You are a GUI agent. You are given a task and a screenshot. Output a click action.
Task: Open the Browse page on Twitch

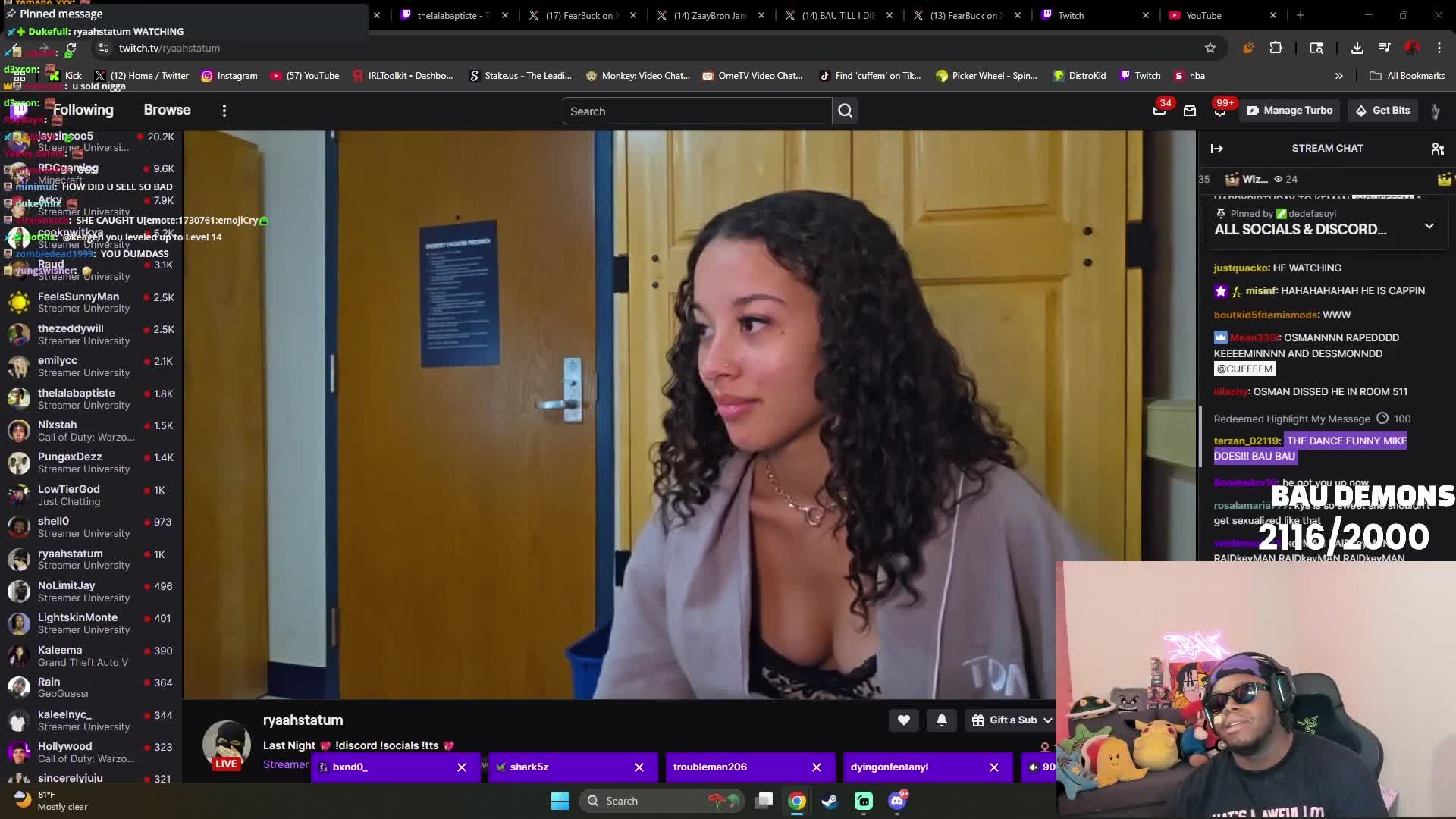click(x=167, y=110)
